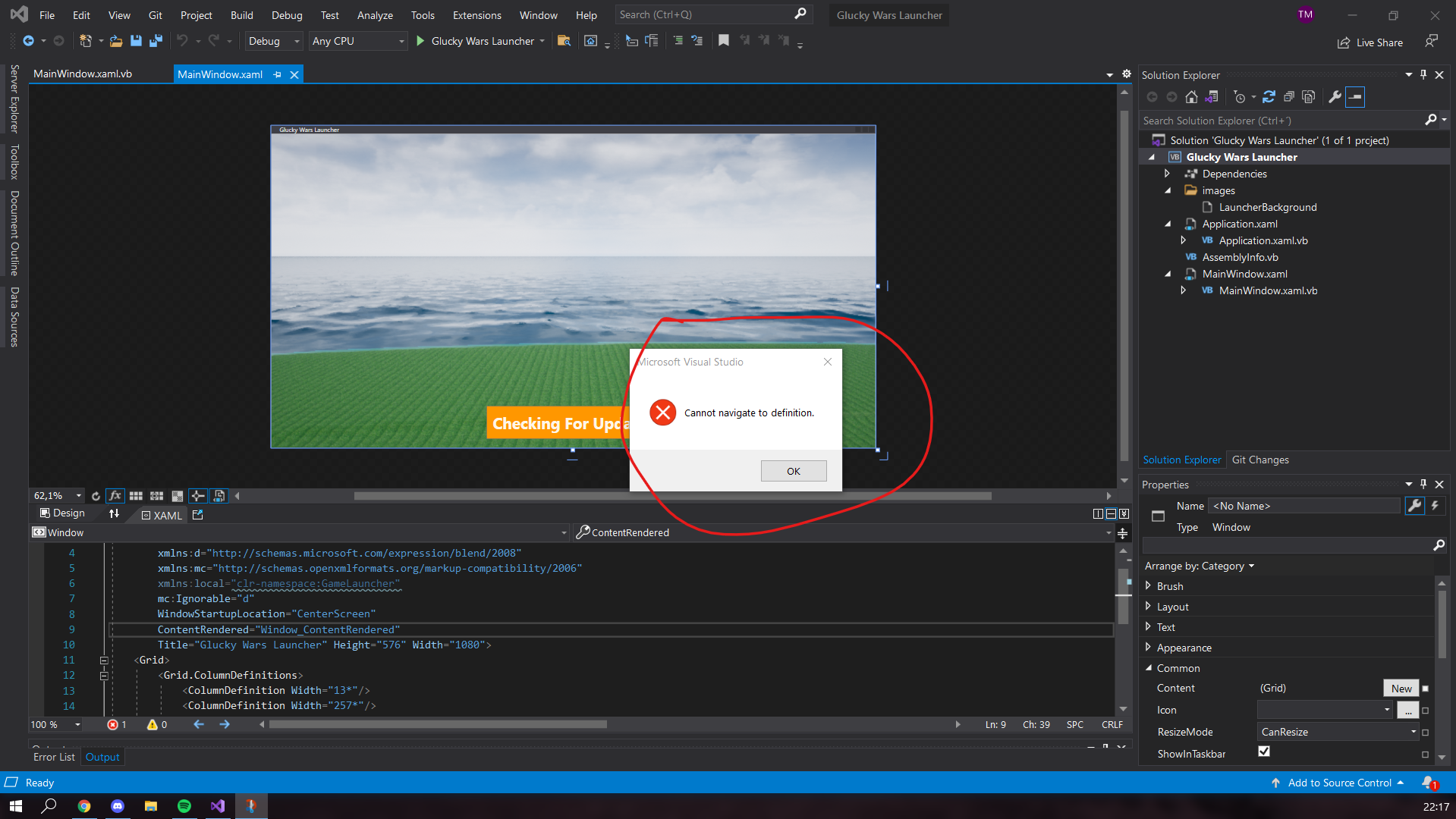
Task: Click the Refresh icon in Solution Explorer
Action: 1269,97
